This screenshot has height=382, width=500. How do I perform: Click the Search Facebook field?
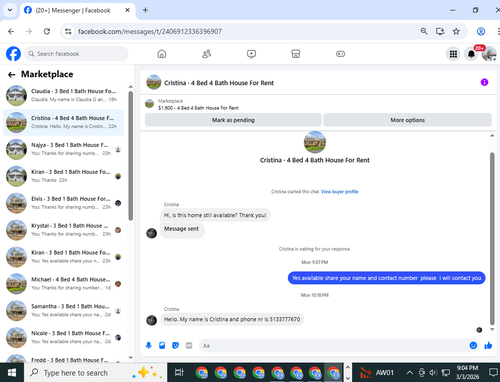(76, 54)
